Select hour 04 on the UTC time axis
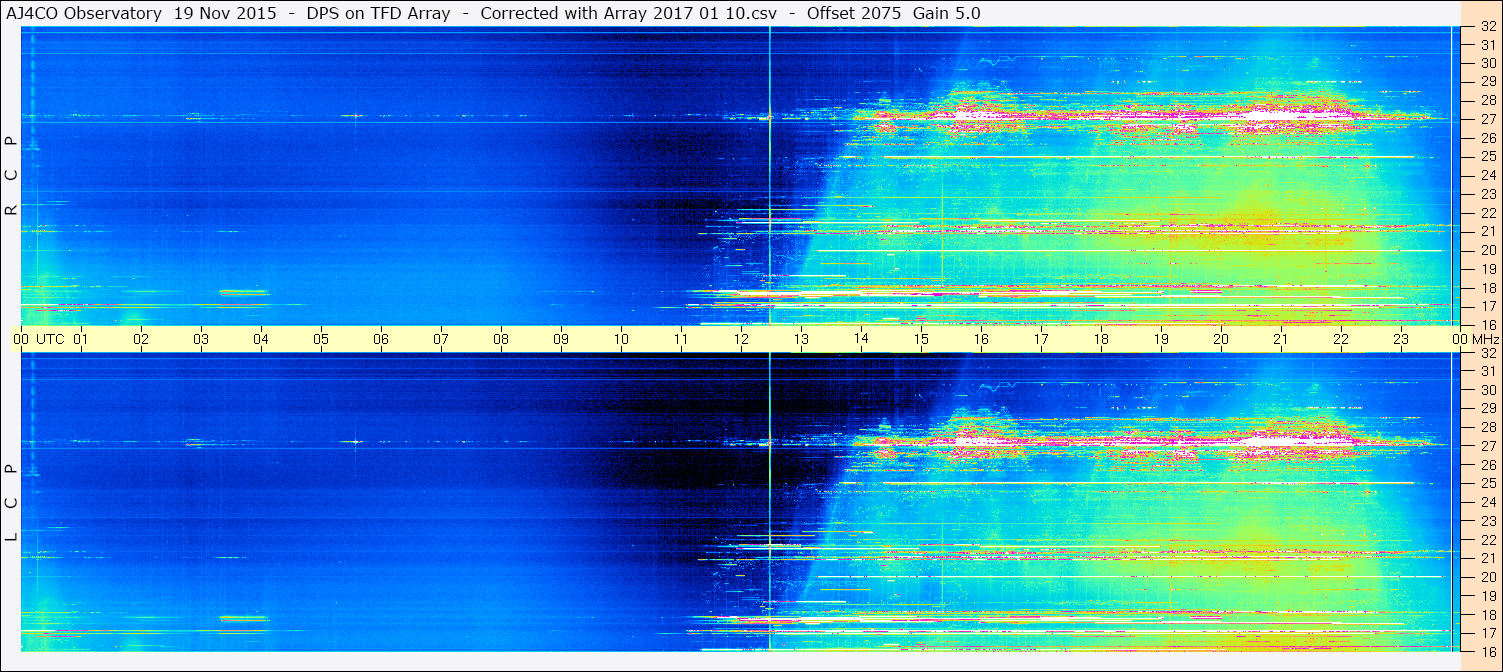Viewport: 1503px width, 672px height. (x=261, y=339)
